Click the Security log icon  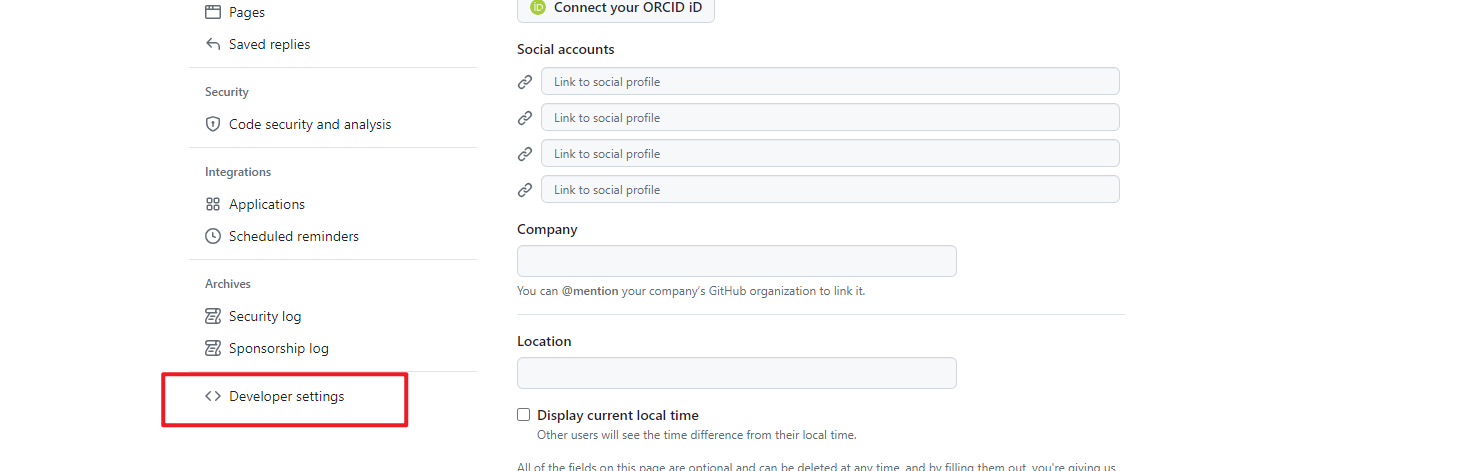(212, 316)
